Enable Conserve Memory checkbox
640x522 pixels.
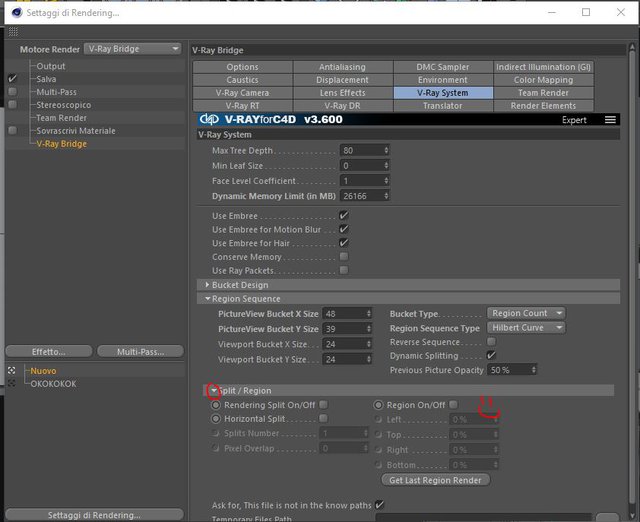point(344,256)
